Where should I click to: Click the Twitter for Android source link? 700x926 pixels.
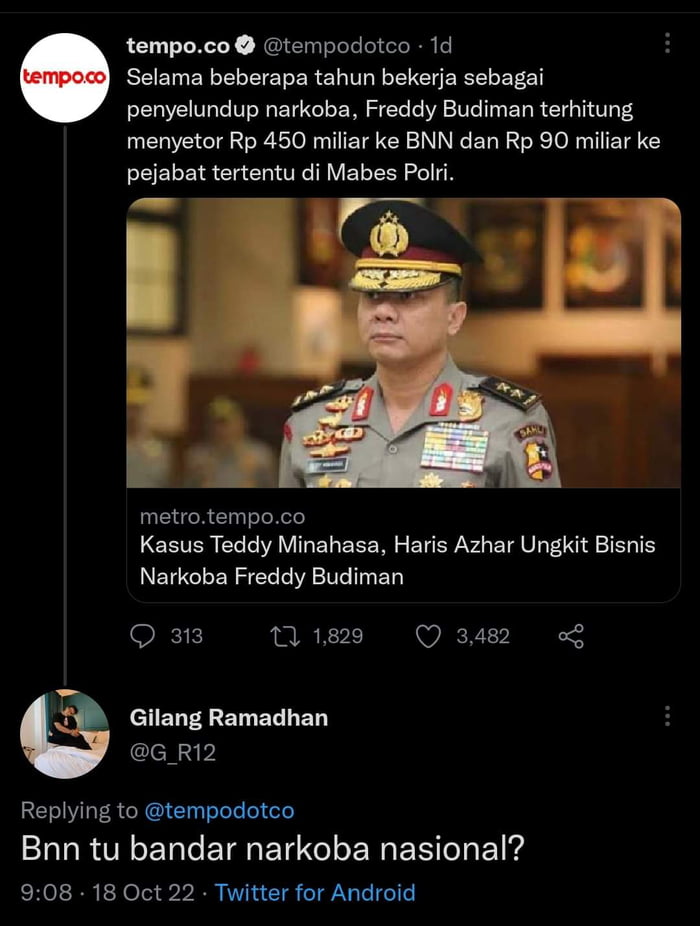coord(315,892)
